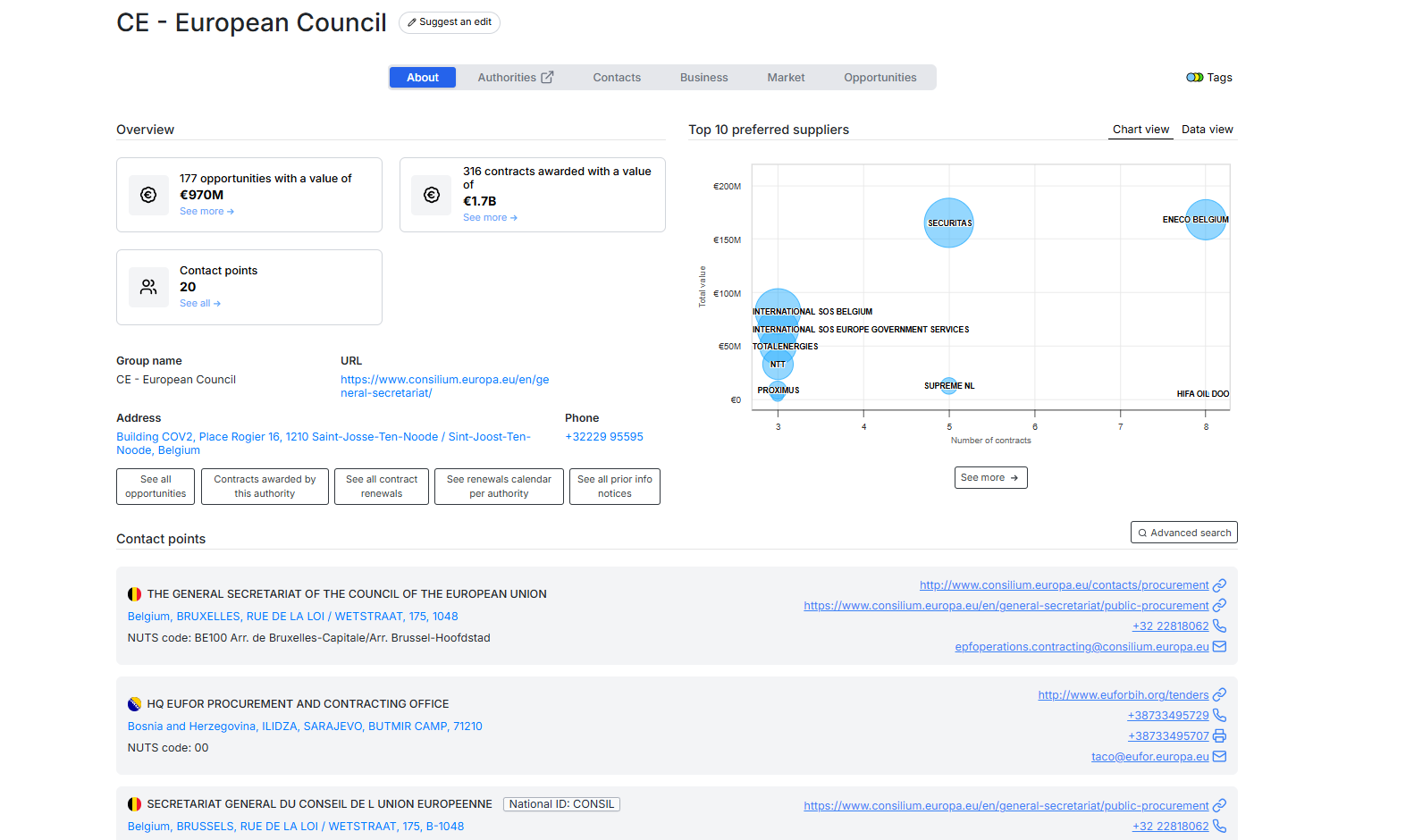The width and height of the screenshot is (1414, 840).
Task: Click Bosnia and Herzegovina, ILIDZA, SARAJEVO address
Action: click(305, 727)
